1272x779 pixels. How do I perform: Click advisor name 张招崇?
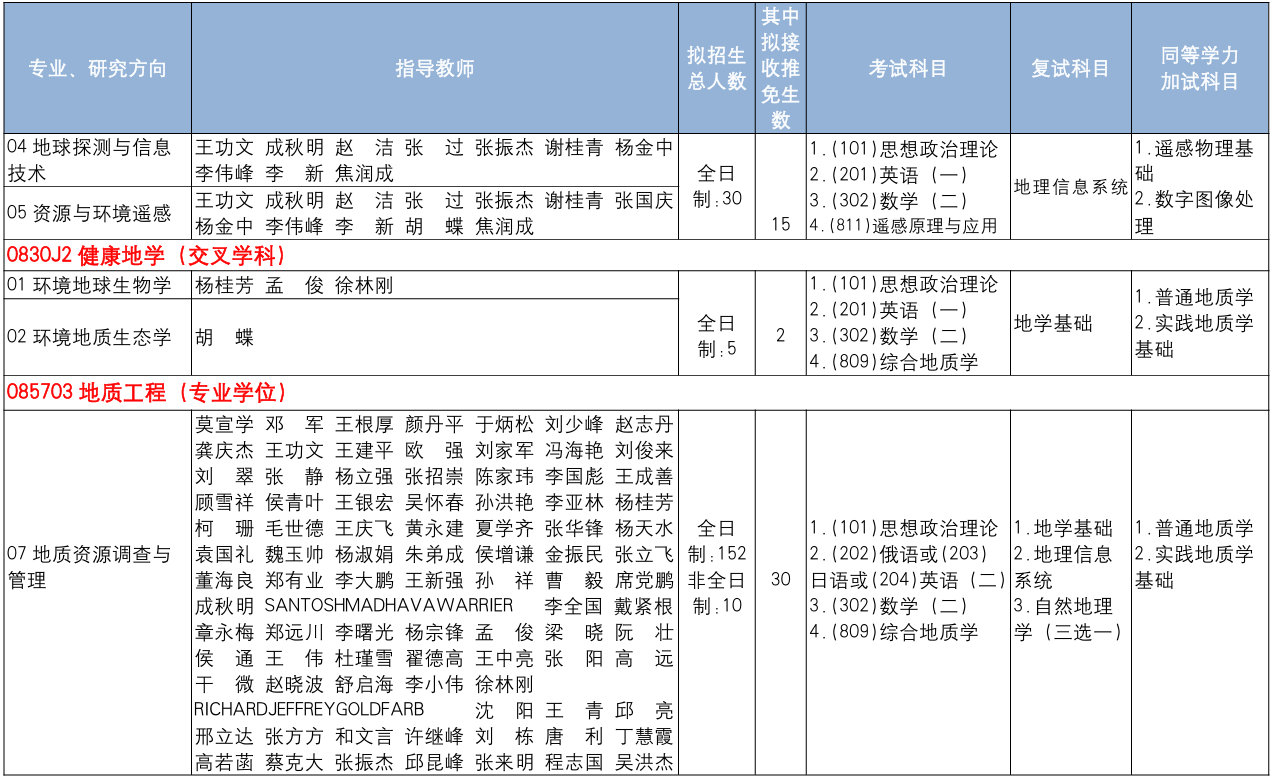[x=434, y=476]
